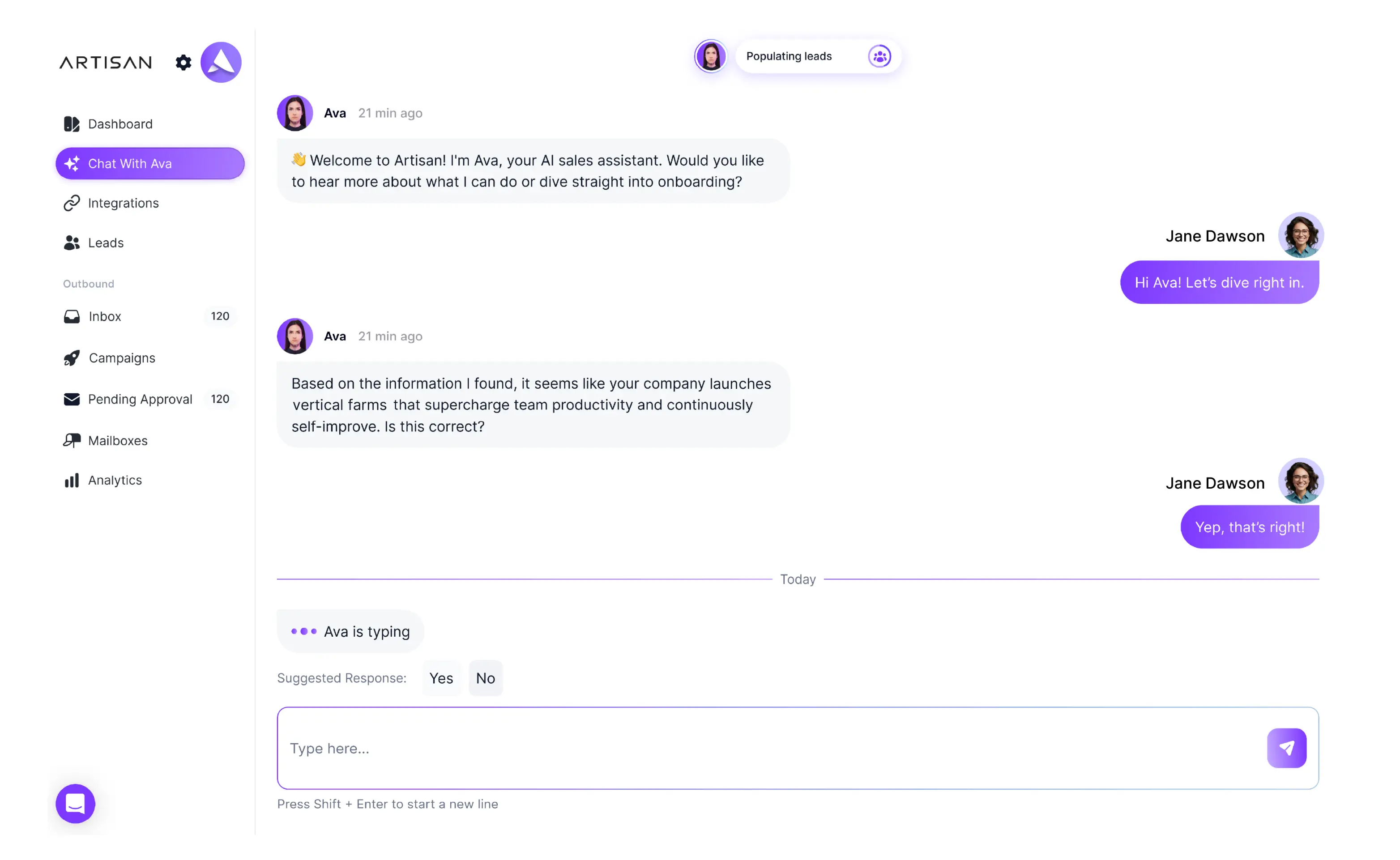Go to the Leads page
1400x860 pixels.
(106, 243)
